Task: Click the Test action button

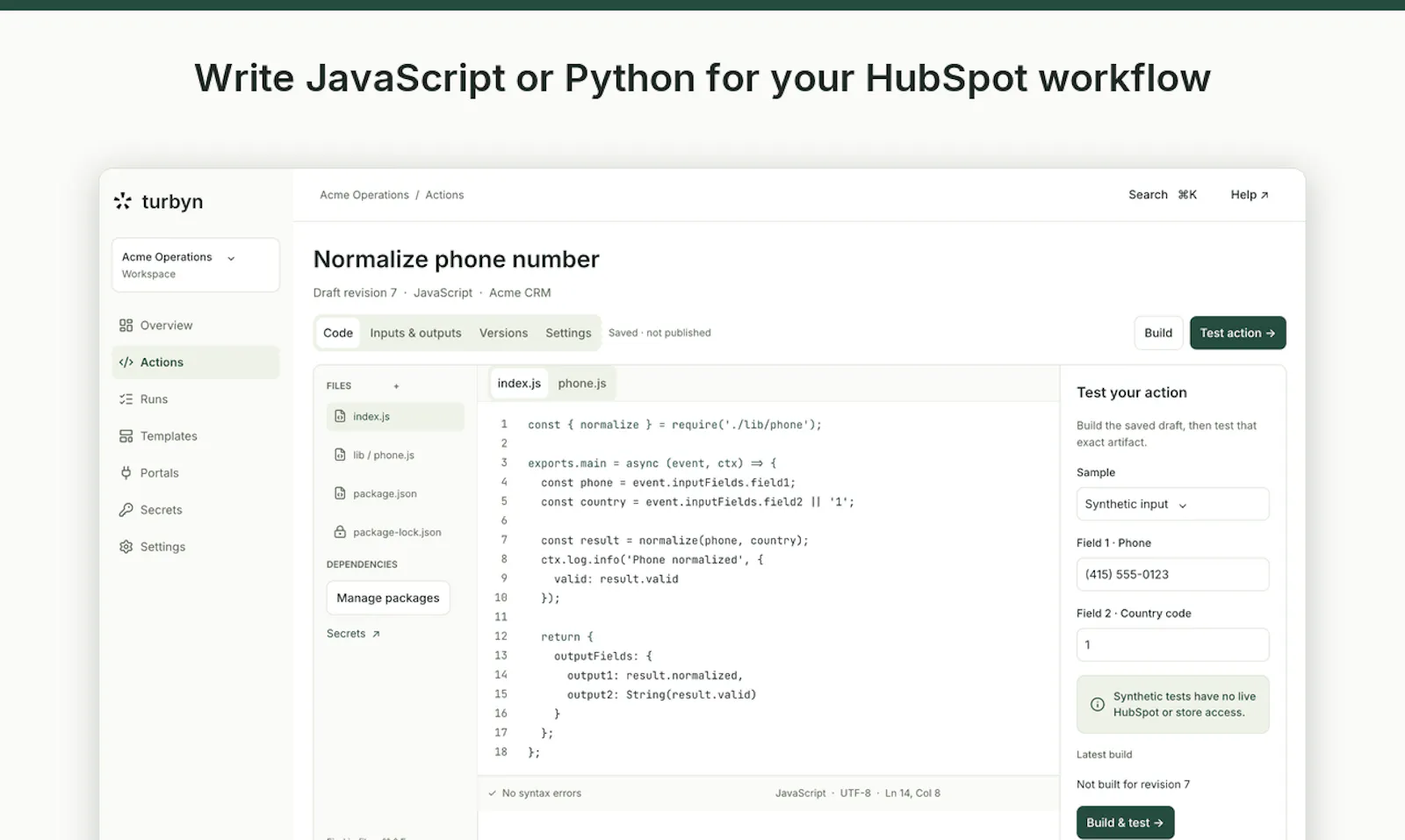Action: click(x=1237, y=333)
